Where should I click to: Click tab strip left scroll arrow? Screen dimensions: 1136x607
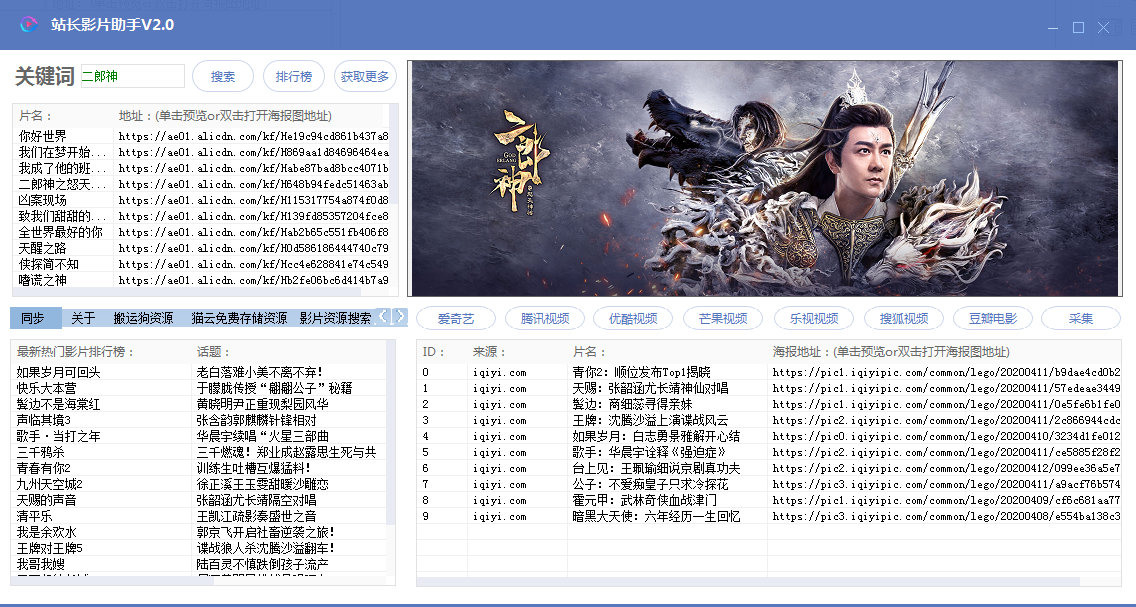[x=383, y=317]
